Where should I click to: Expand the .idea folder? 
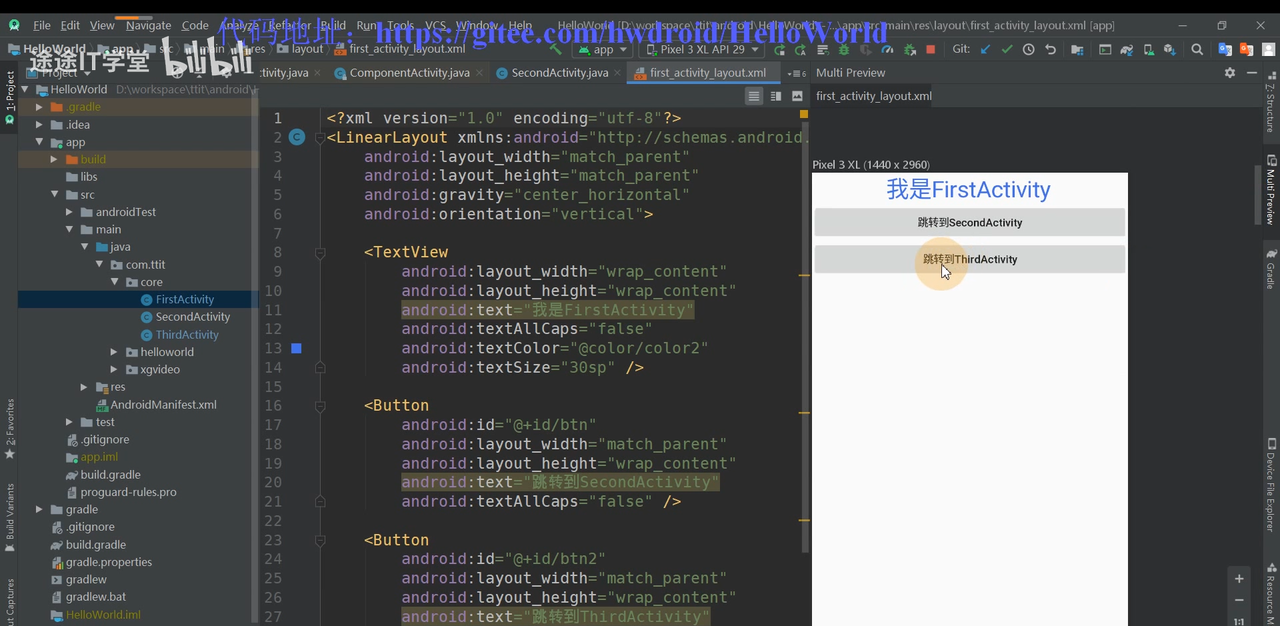(x=40, y=124)
